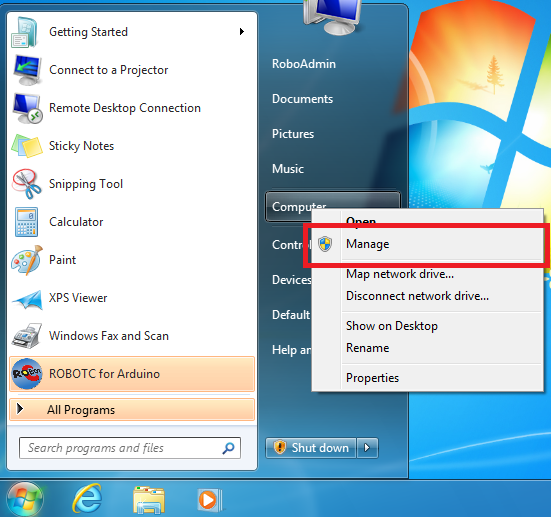The image size is (551, 517).
Task: Click the Shut down button
Action: [311, 448]
